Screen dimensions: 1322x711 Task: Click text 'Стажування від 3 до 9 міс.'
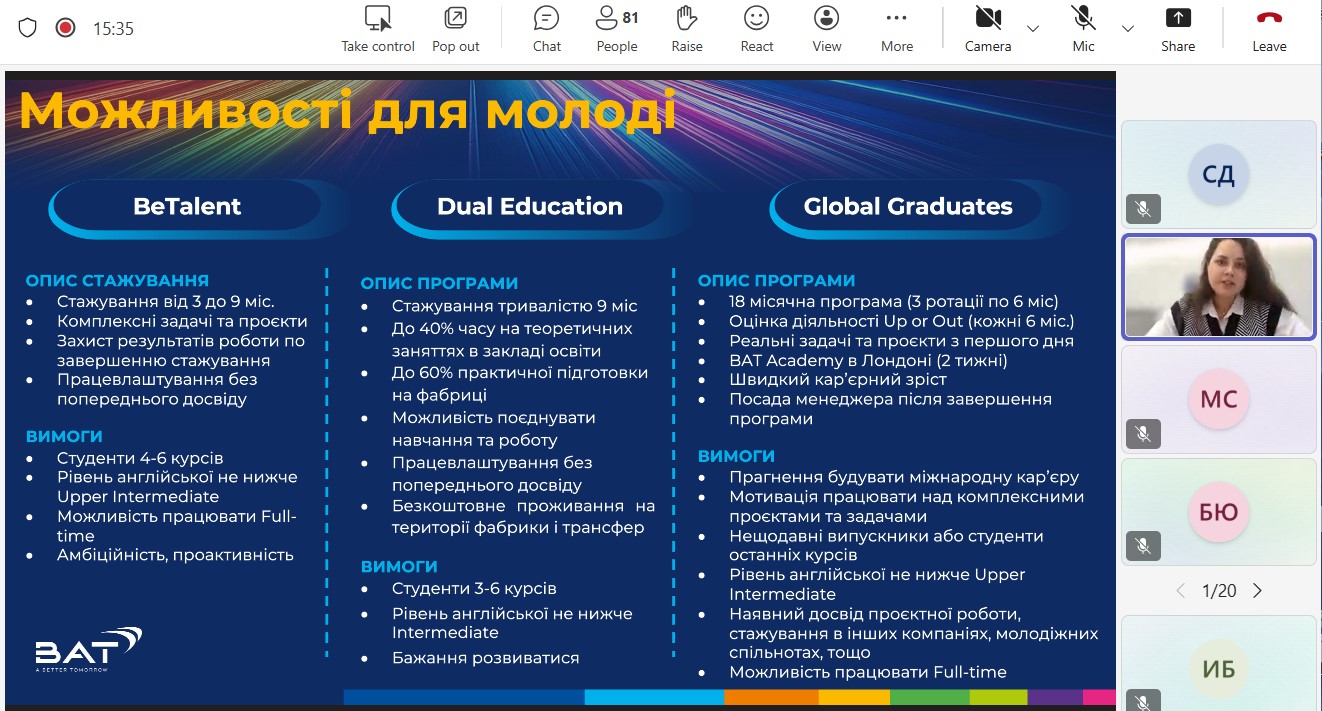[x=165, y=301]
